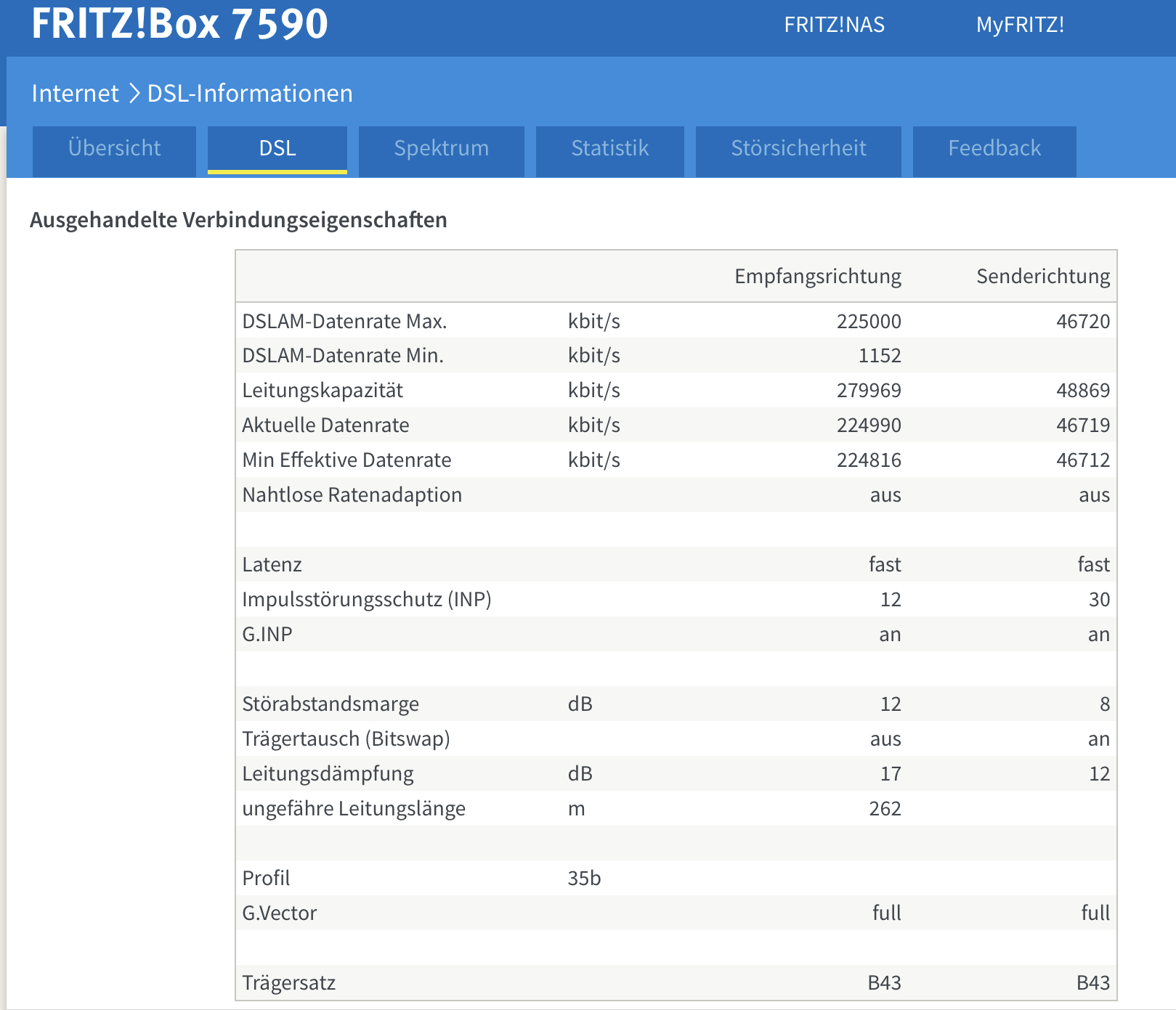Click the Nahtlose Ratenadaption label
1176x1010 pixels.
coord(352,494)
